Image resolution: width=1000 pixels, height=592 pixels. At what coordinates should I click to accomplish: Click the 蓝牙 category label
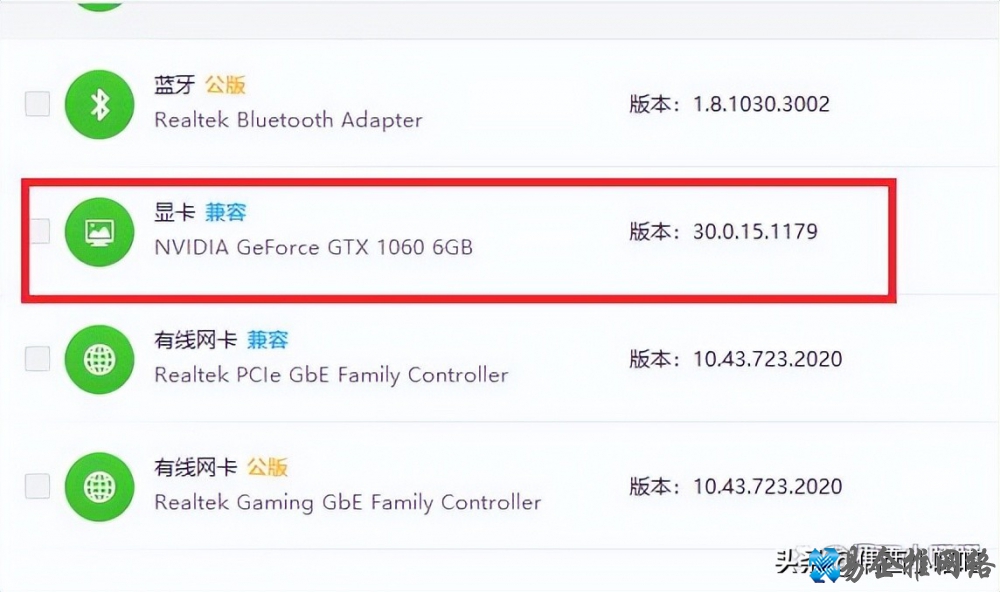click(174, 85)
